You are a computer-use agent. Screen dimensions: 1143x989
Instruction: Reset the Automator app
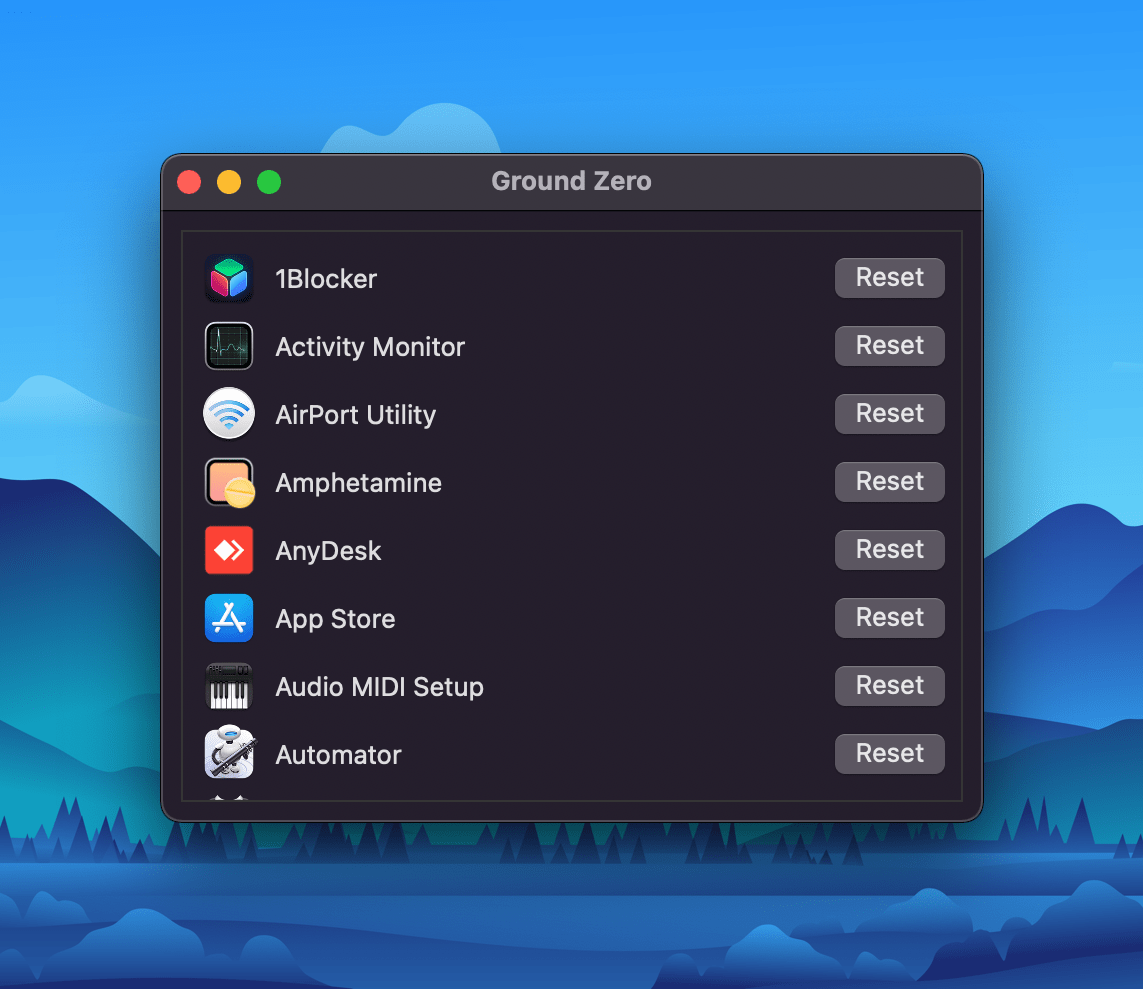[x=889, y=754]
